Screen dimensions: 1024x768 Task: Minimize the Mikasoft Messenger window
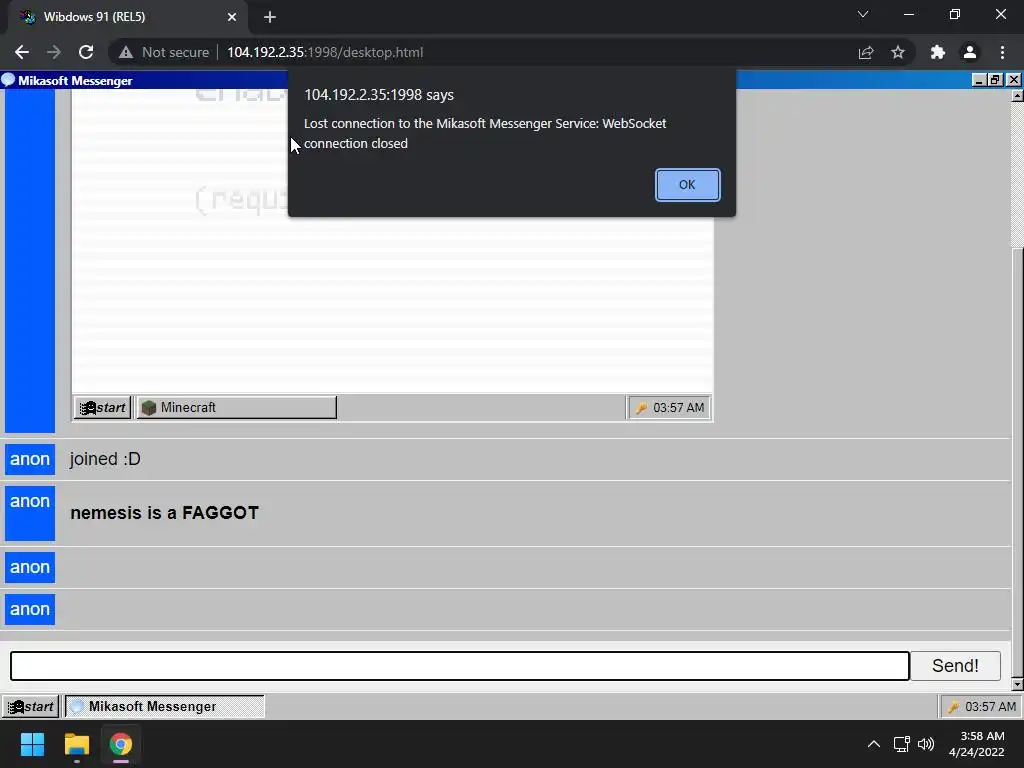978,80
